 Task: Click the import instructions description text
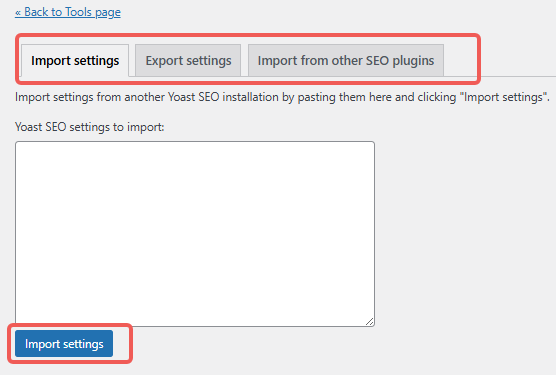coord(282,97)
